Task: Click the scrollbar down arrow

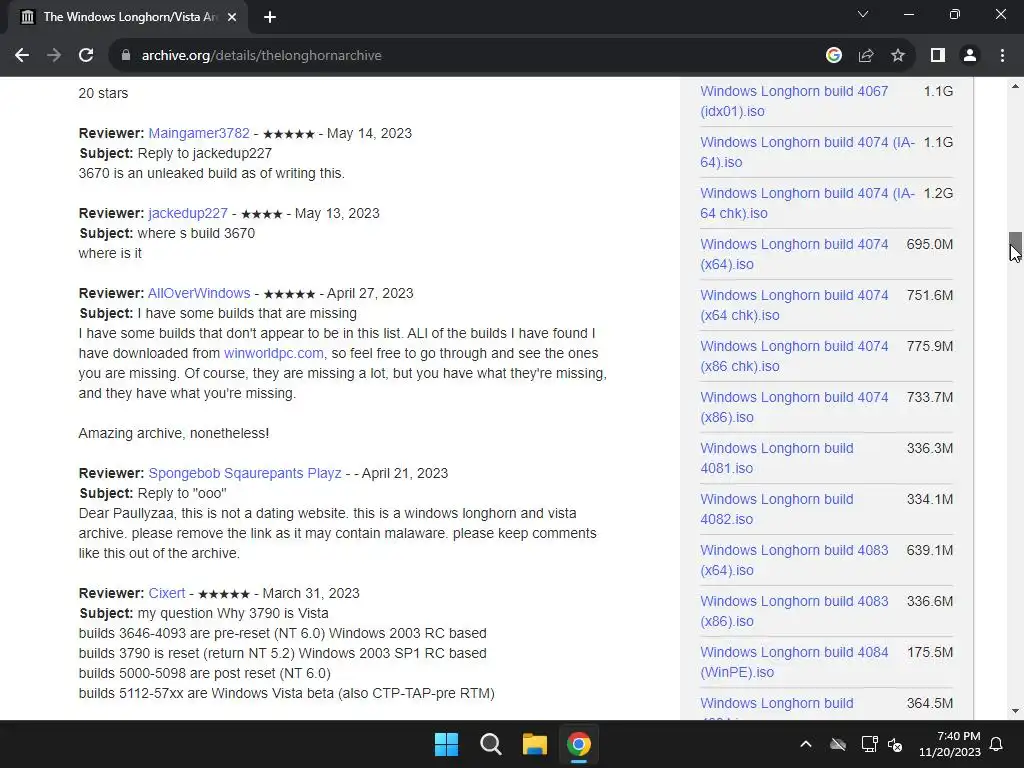Action: click(1015, 711)
